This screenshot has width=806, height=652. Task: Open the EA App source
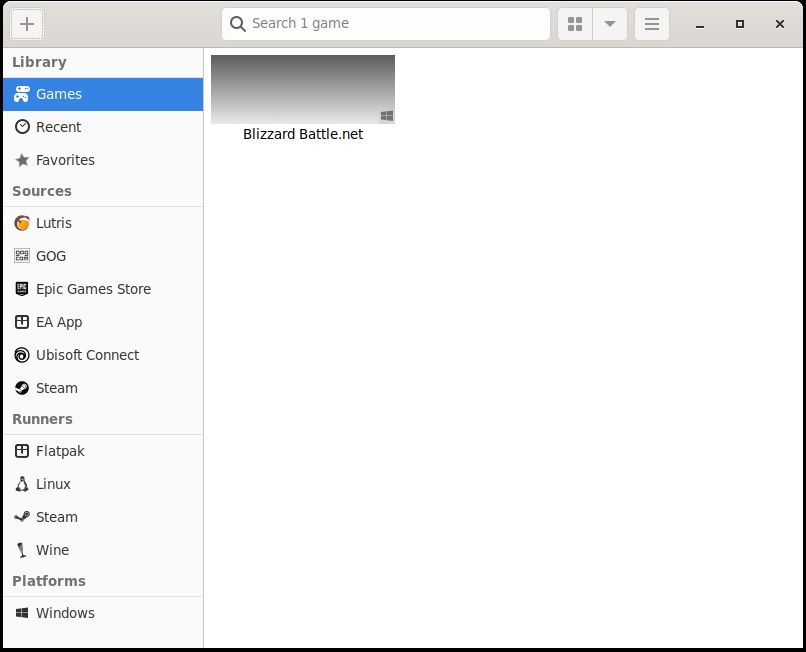click(x=103, y=322)
